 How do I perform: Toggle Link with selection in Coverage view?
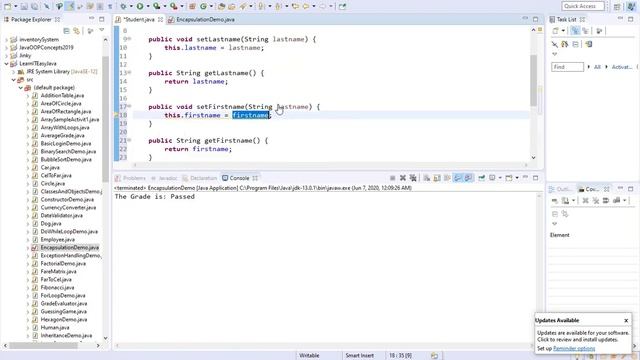(x=565, y=214)
